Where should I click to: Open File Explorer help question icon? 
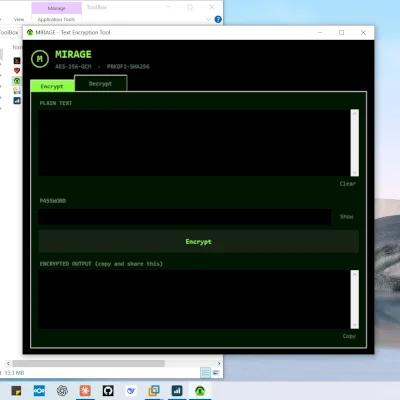pyautogui.click(x=218, y=19)
